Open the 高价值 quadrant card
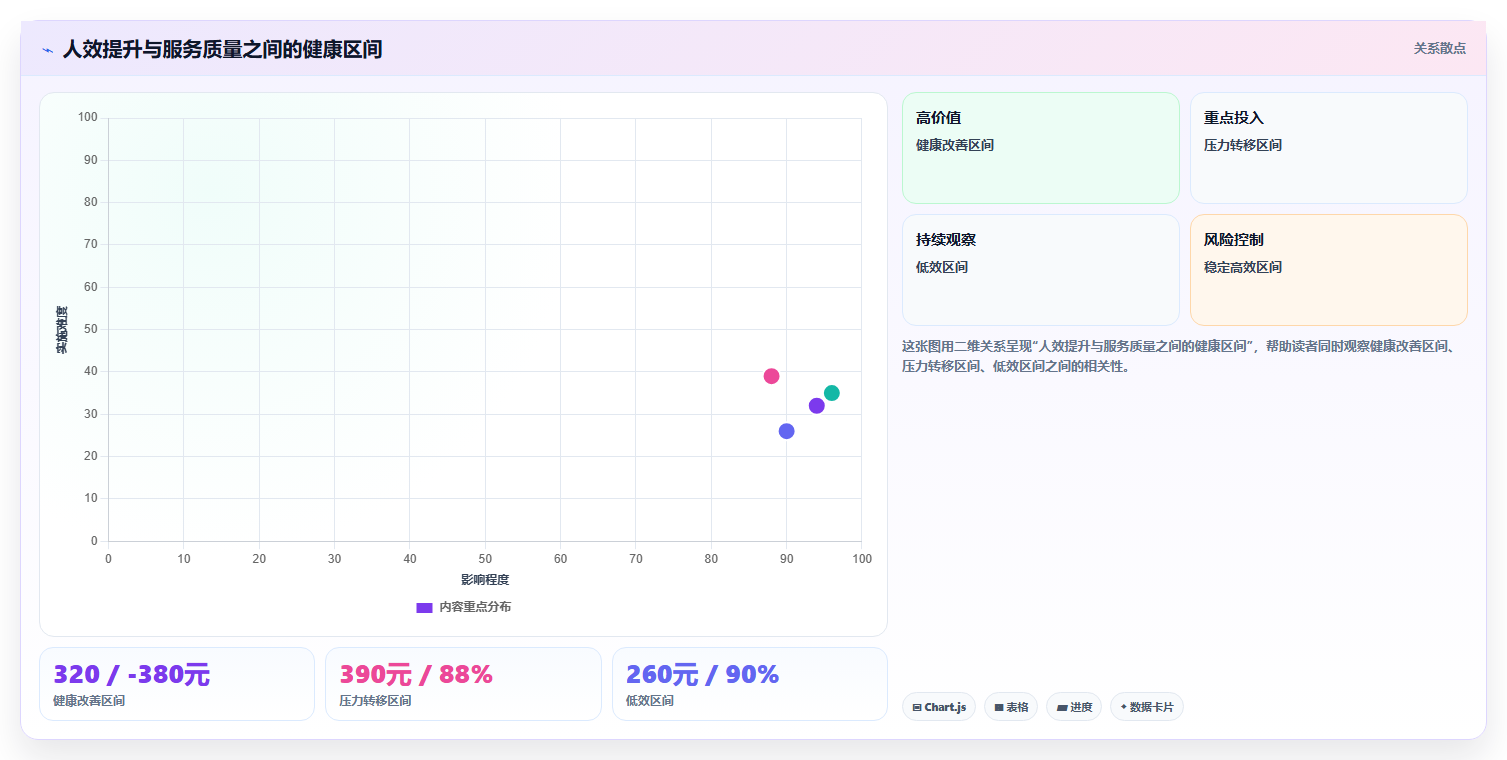The image size is (1507, 760). tap(1041, 148)
